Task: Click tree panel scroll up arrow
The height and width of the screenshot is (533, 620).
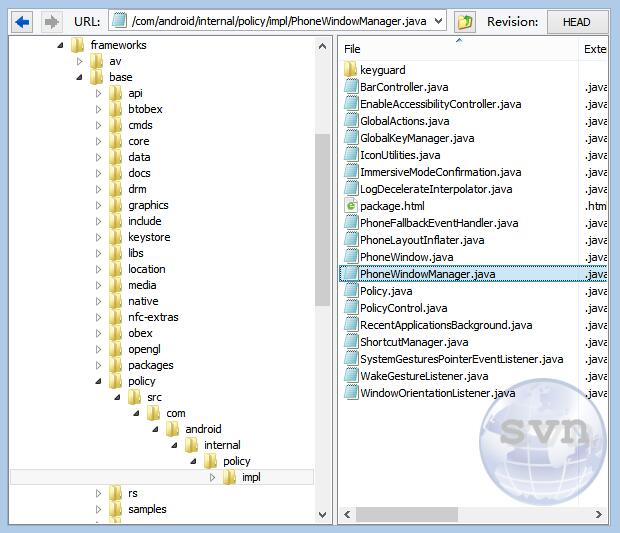Action: point(322,46)
